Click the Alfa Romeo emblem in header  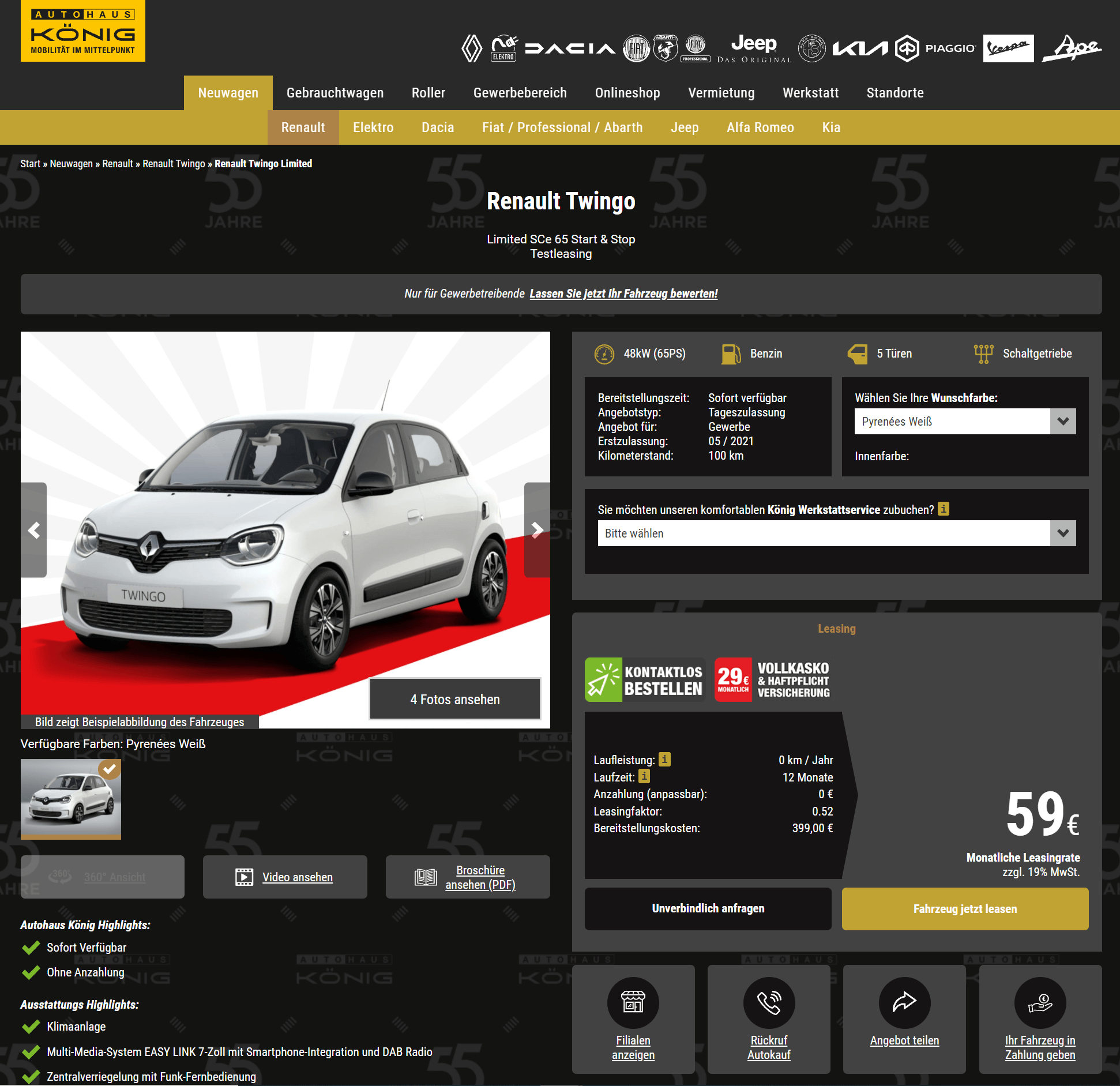[812, 48]
